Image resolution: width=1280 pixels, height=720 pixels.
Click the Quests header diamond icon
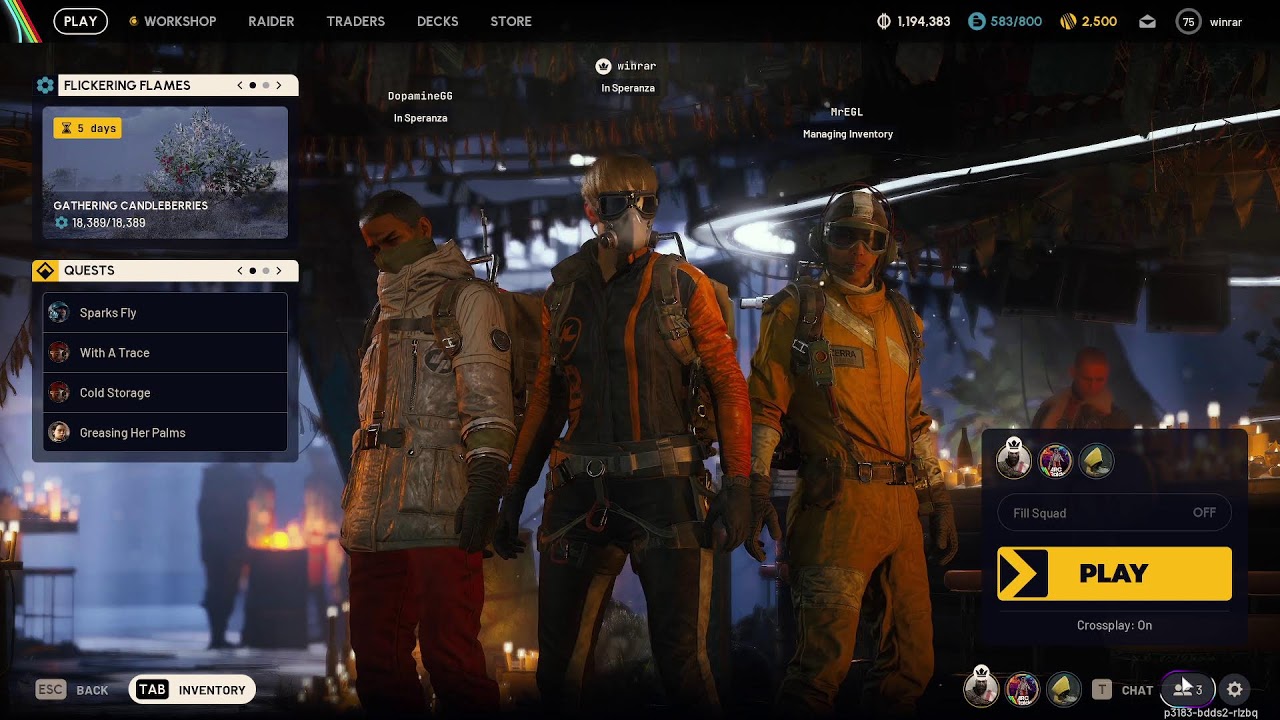point(45,271)
